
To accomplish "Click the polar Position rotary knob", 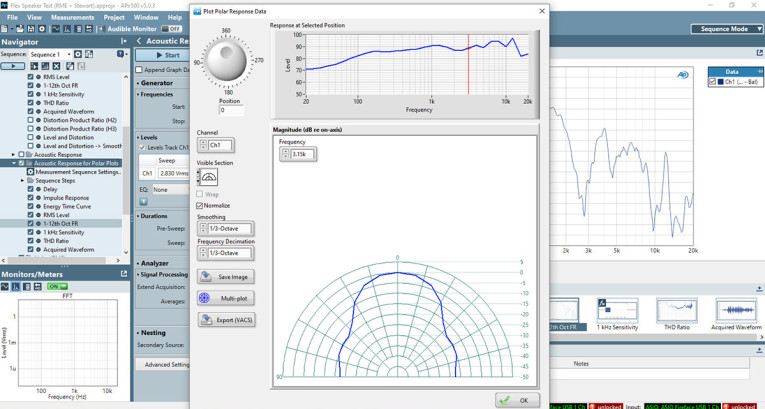I will tap(229, 62).
